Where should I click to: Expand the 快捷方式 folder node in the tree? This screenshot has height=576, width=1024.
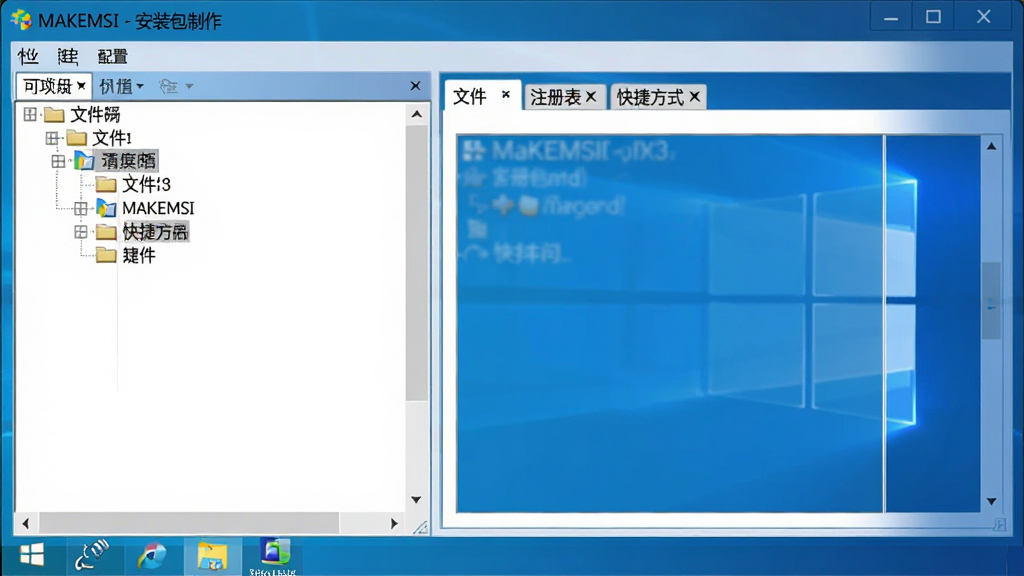point(80,232)
